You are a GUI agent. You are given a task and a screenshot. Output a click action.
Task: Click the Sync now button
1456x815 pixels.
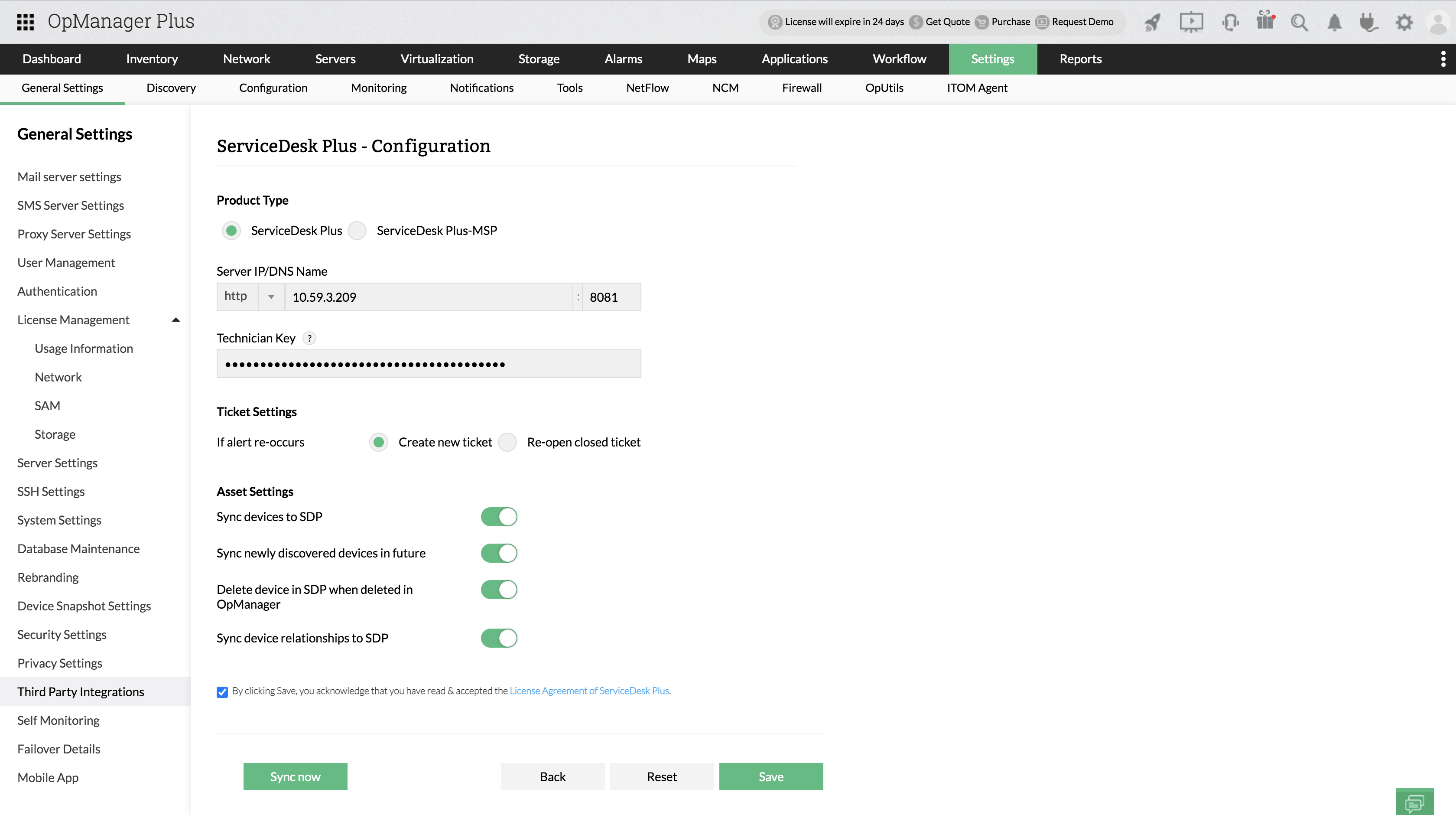295,776
